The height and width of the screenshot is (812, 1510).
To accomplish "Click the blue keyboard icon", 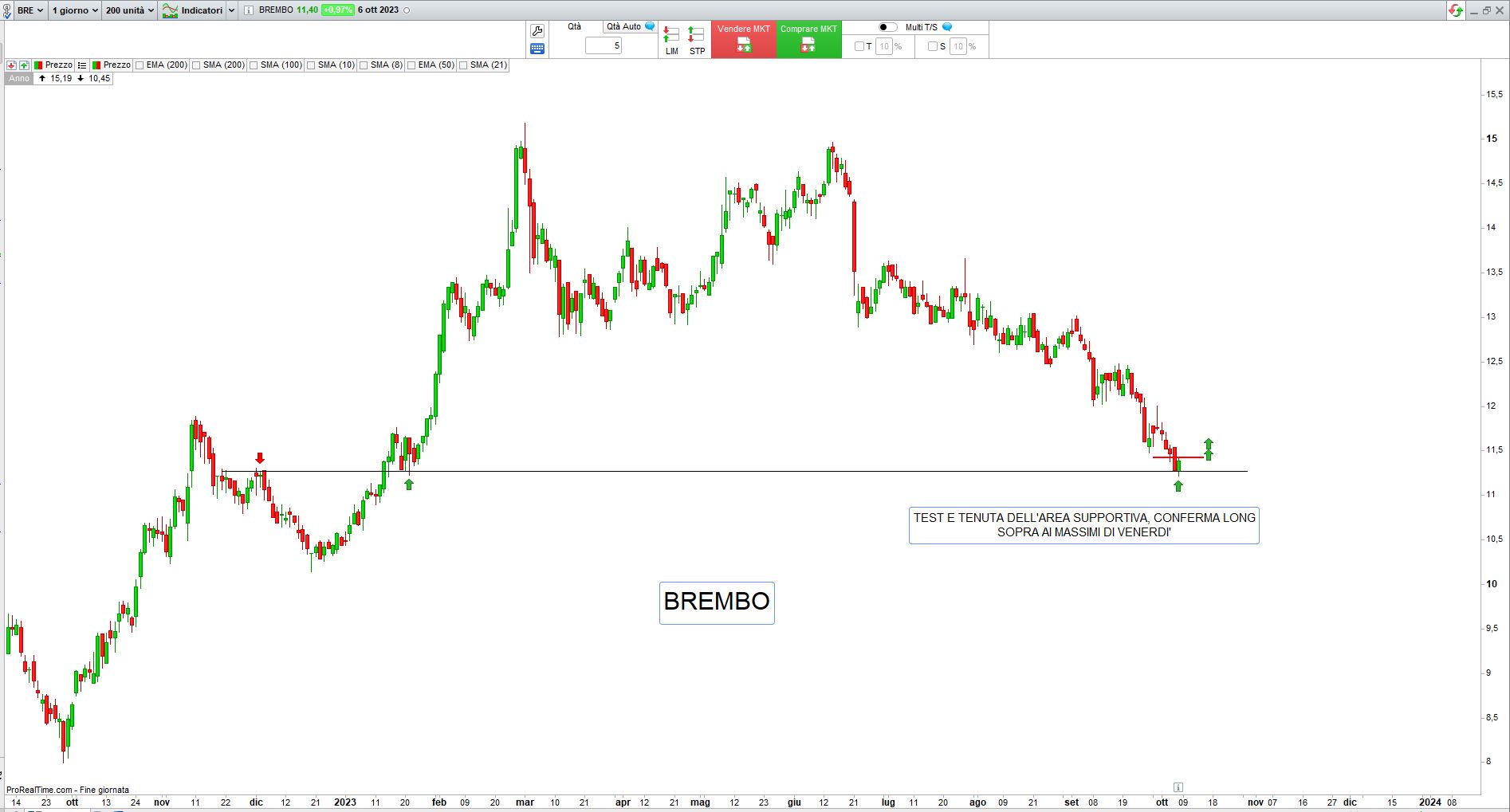I will [537, 49].
